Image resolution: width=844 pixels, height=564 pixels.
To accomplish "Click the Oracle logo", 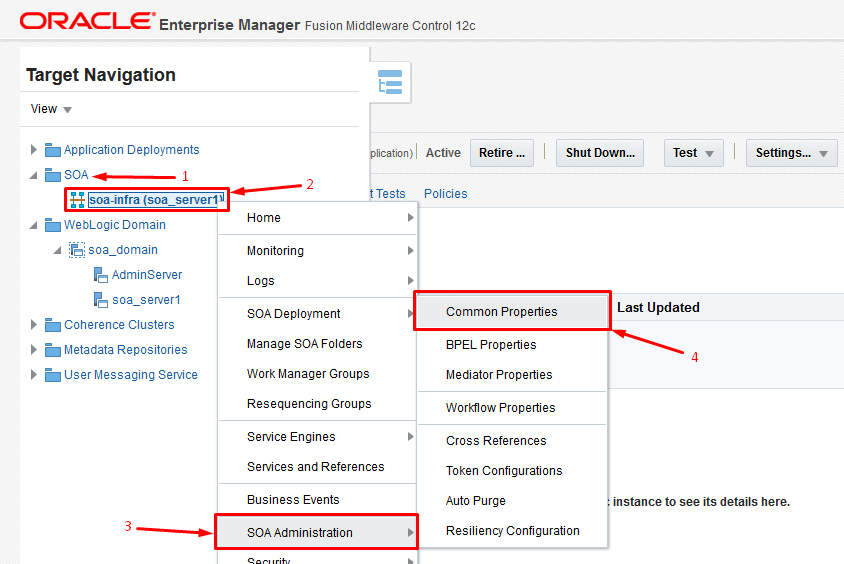I will click(x=88, y=20).
